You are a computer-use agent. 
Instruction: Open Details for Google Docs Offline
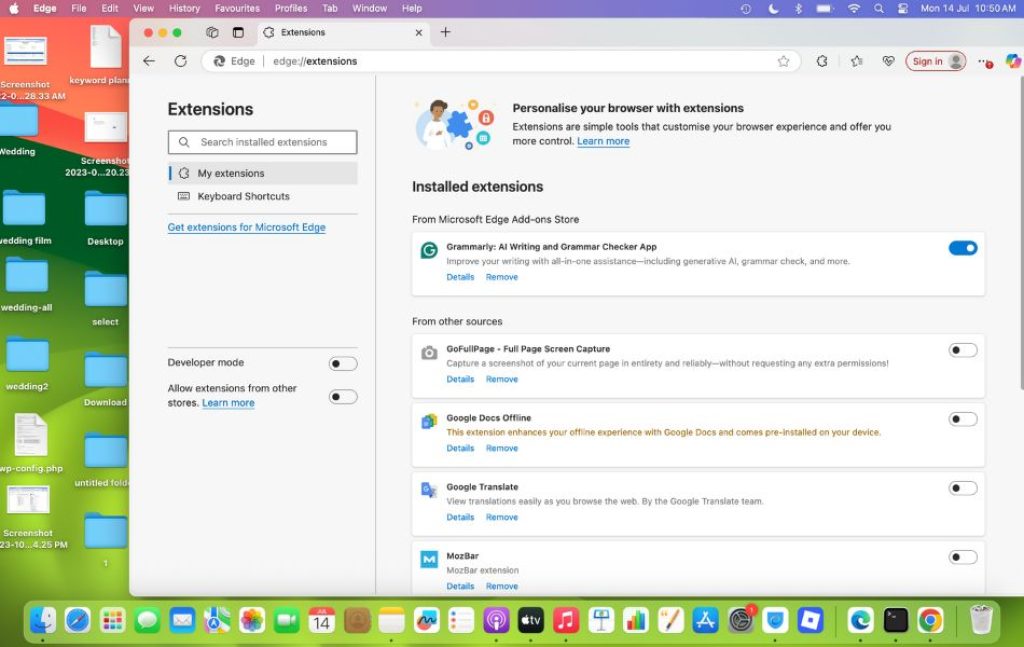460,449
